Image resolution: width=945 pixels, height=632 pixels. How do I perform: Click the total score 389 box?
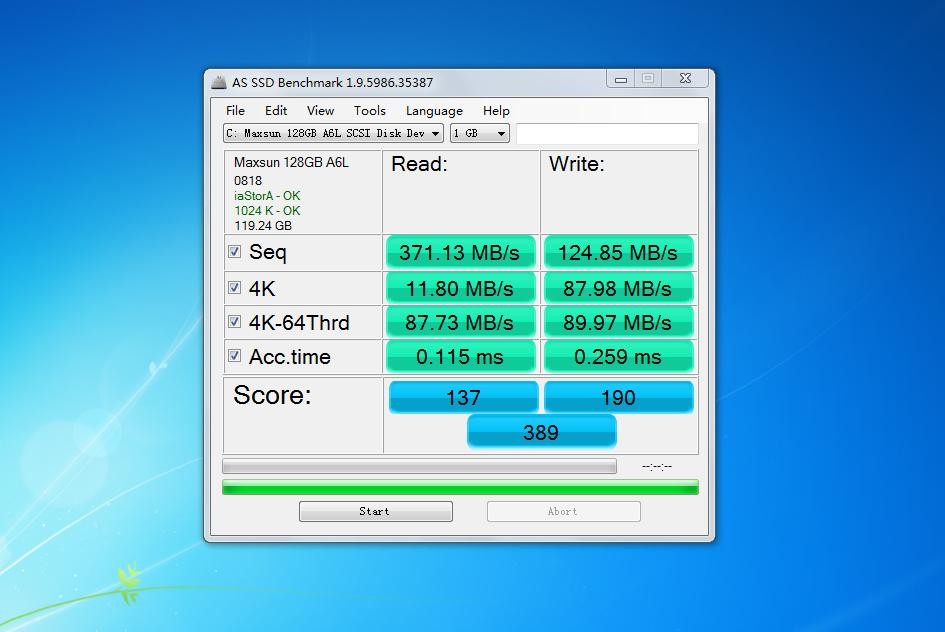click(x=541, y=432)
